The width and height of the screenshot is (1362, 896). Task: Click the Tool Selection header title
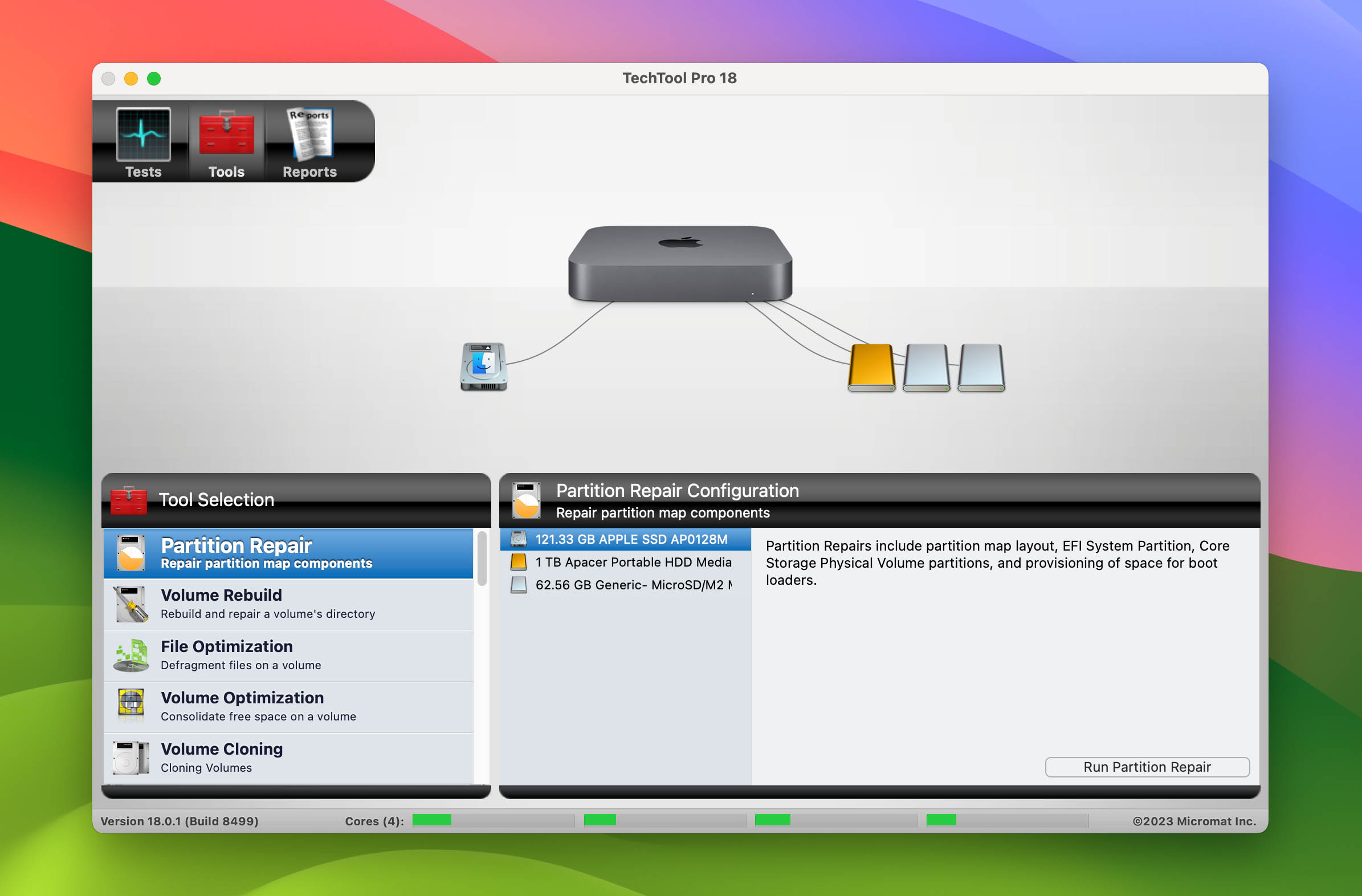click(x=217, y=500)
